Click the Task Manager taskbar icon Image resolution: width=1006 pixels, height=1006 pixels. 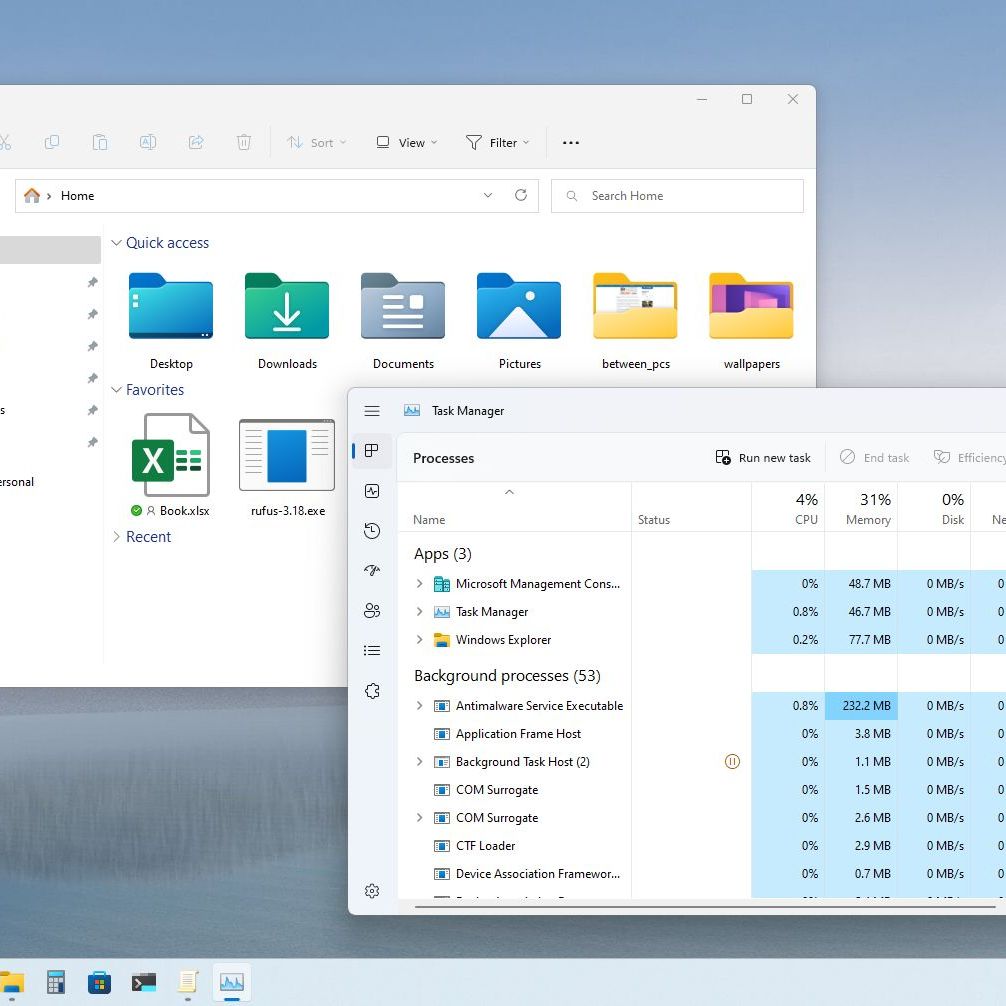(232, 982)
